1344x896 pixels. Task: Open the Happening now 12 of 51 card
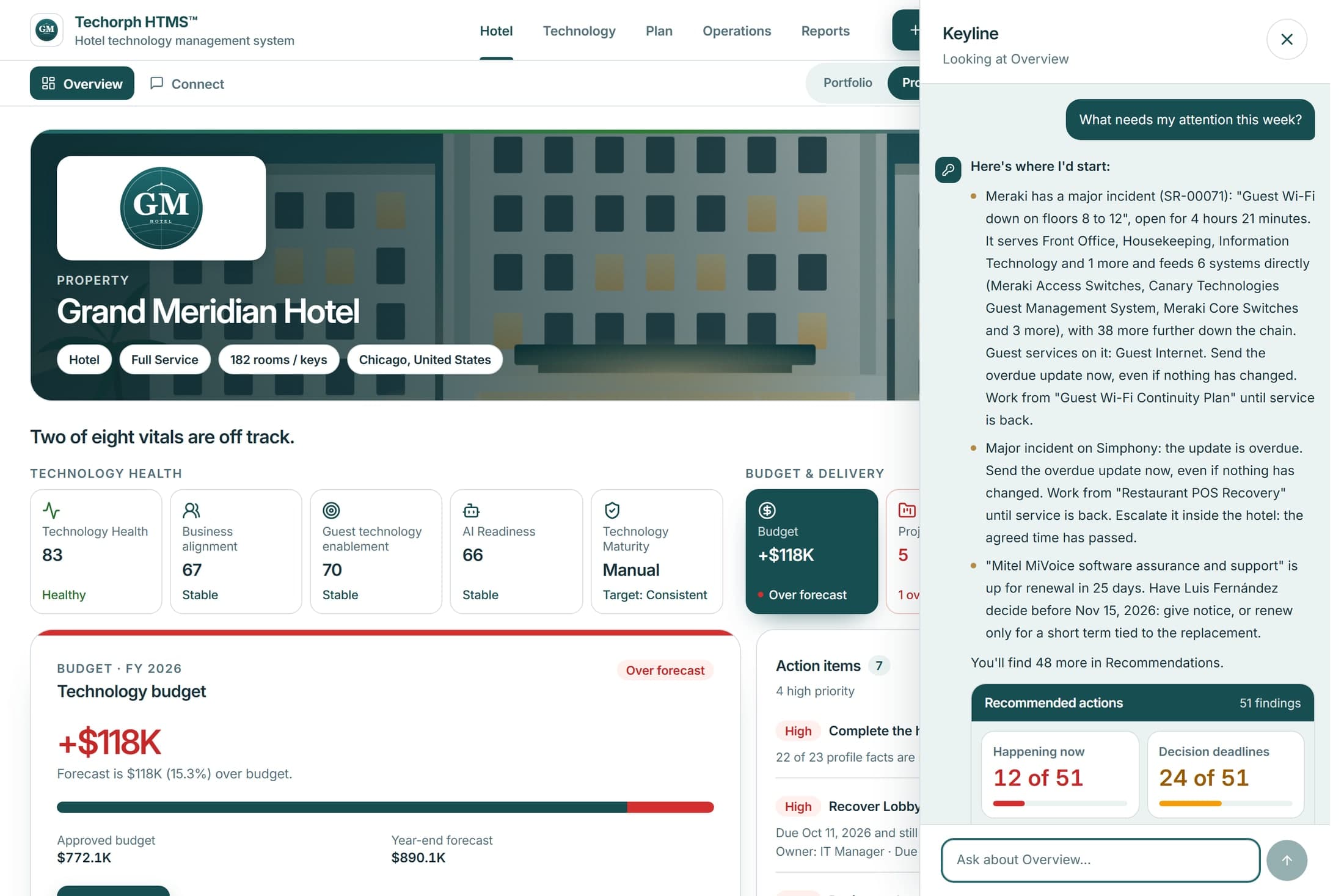[x=1060, y=774]
